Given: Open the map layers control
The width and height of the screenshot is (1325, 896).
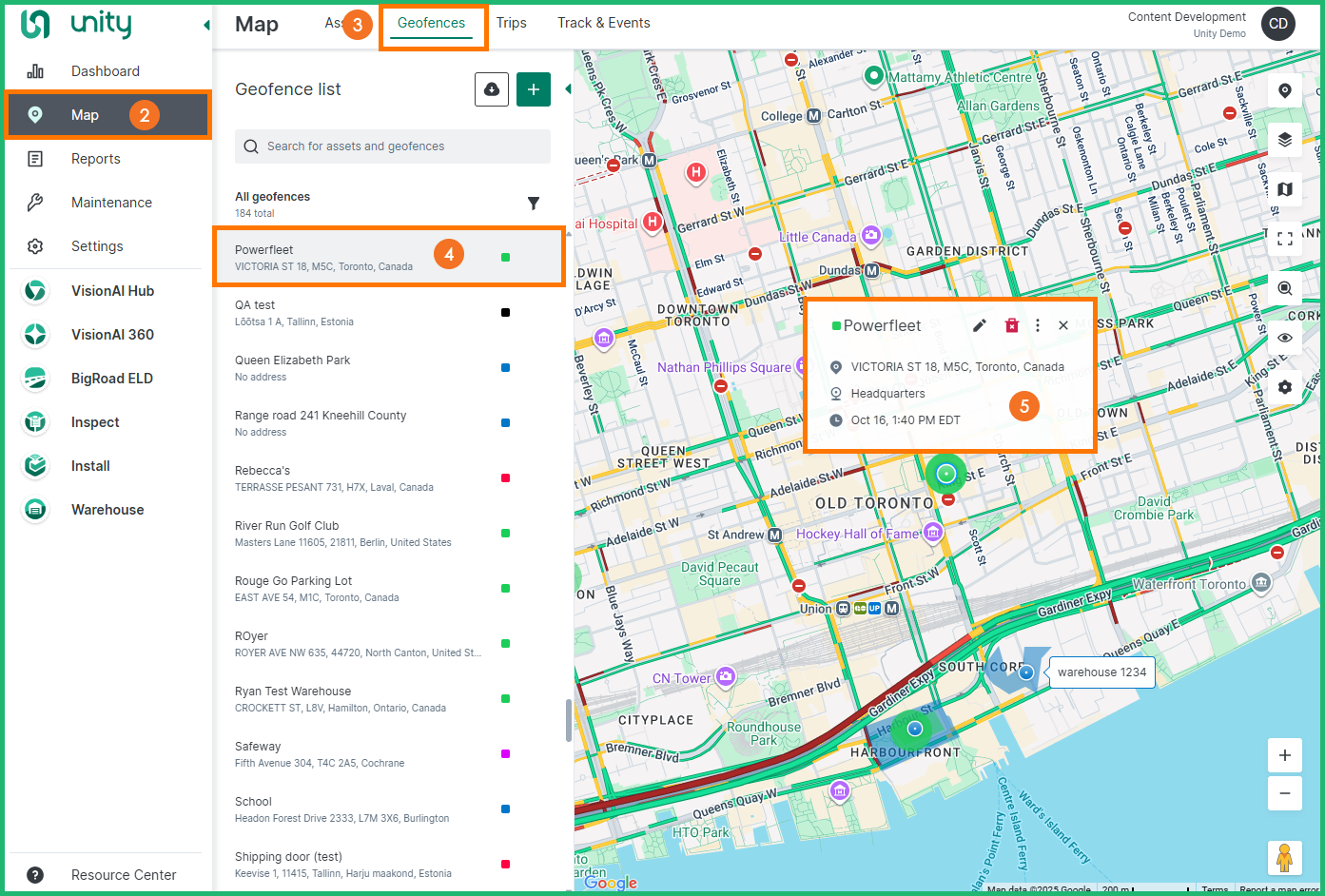Looking at the screenshot, I should 1284,140.
